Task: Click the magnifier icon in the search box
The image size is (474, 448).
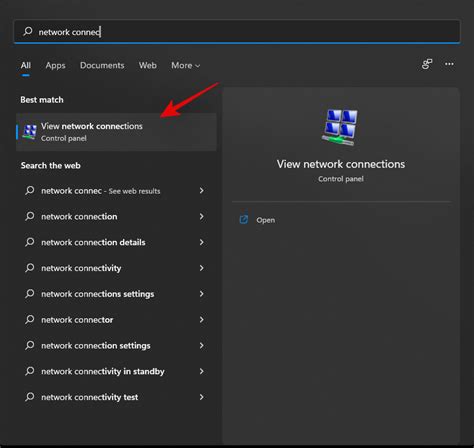Action: coord(28,32)
